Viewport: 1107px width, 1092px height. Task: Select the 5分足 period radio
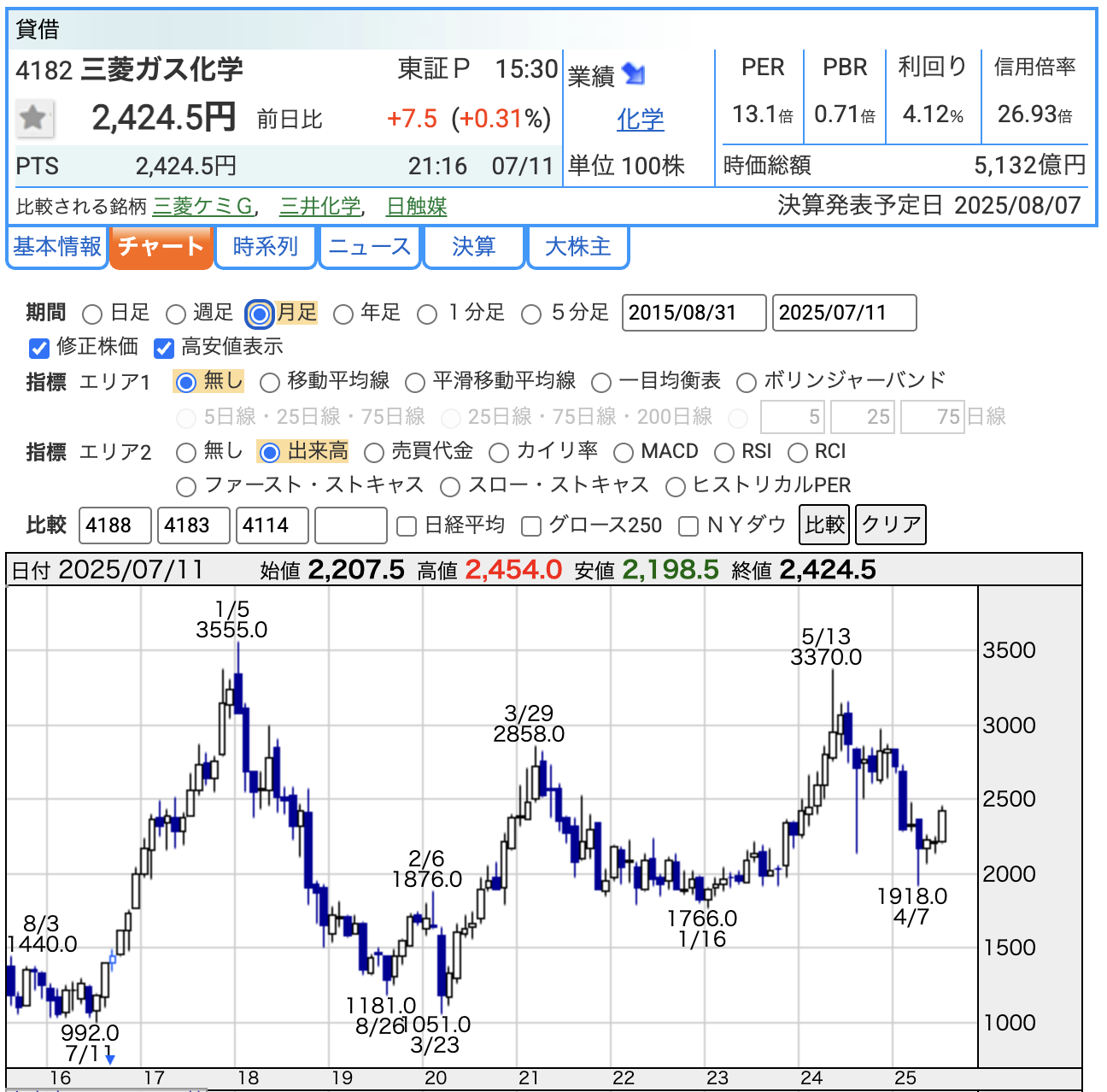coord(531,314)
